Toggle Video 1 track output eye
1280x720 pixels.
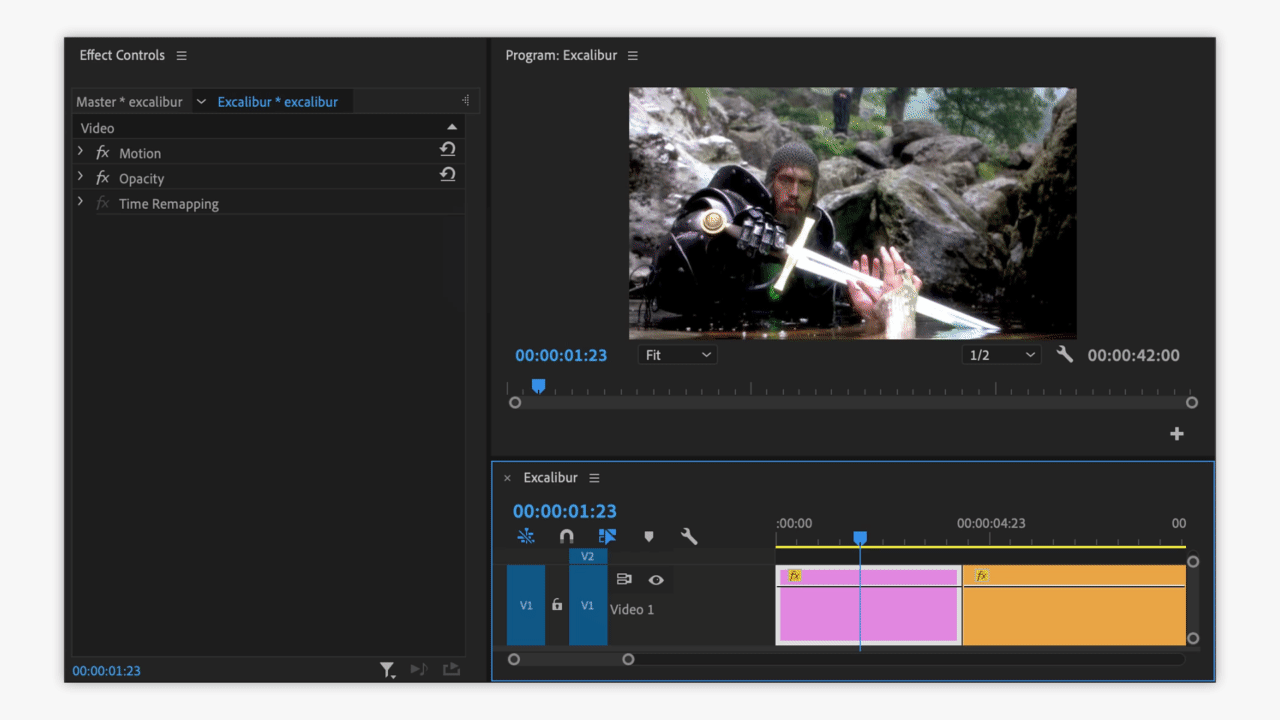click(x=656, y=580)
